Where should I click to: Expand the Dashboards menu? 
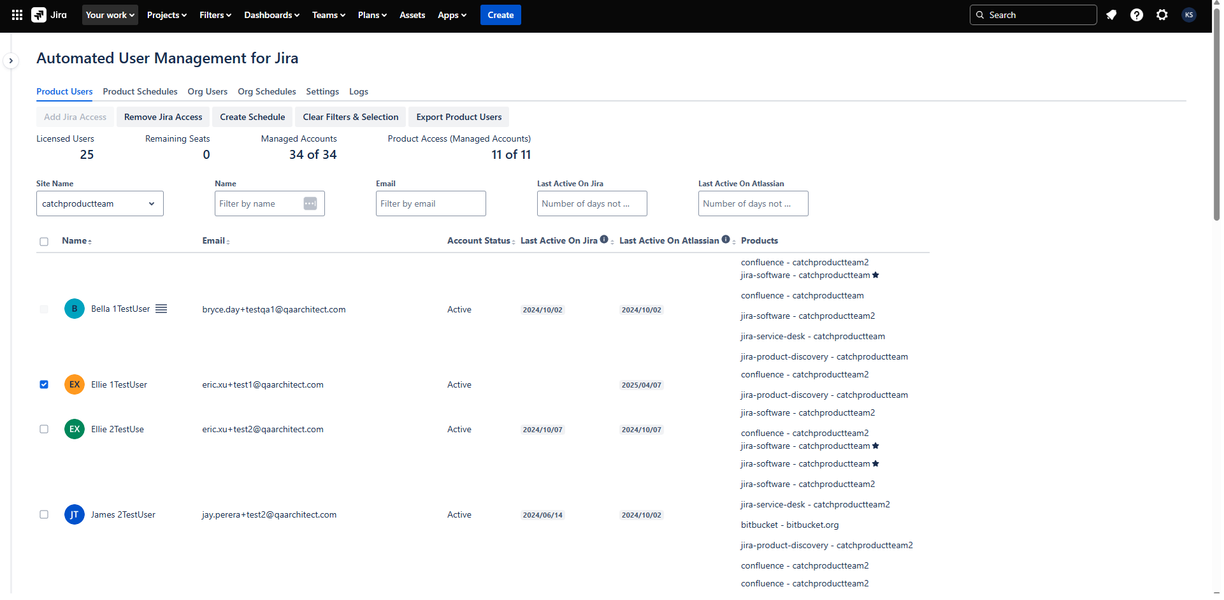(272, 15)
